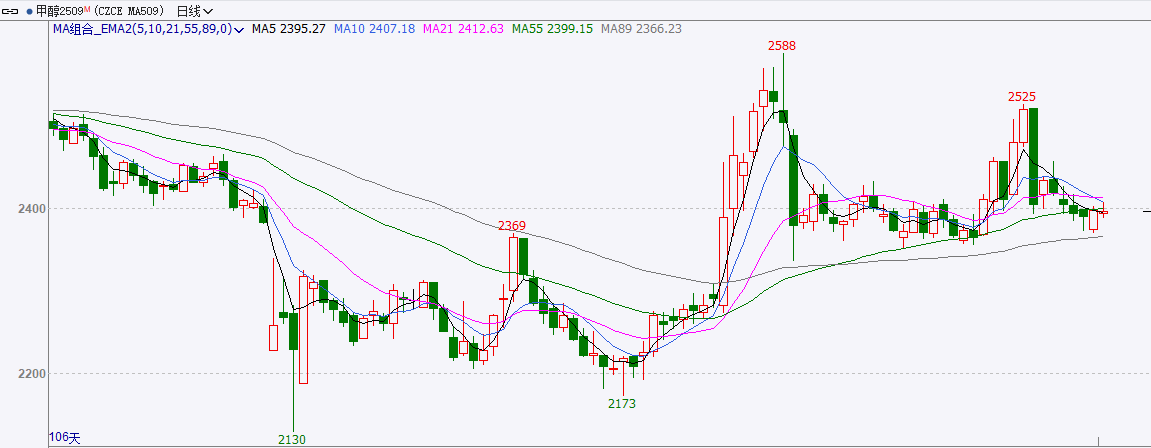This screenshot has width=1151, height=448.
Task: Click the 2525 peak price label
Action: pos(1022,96)
